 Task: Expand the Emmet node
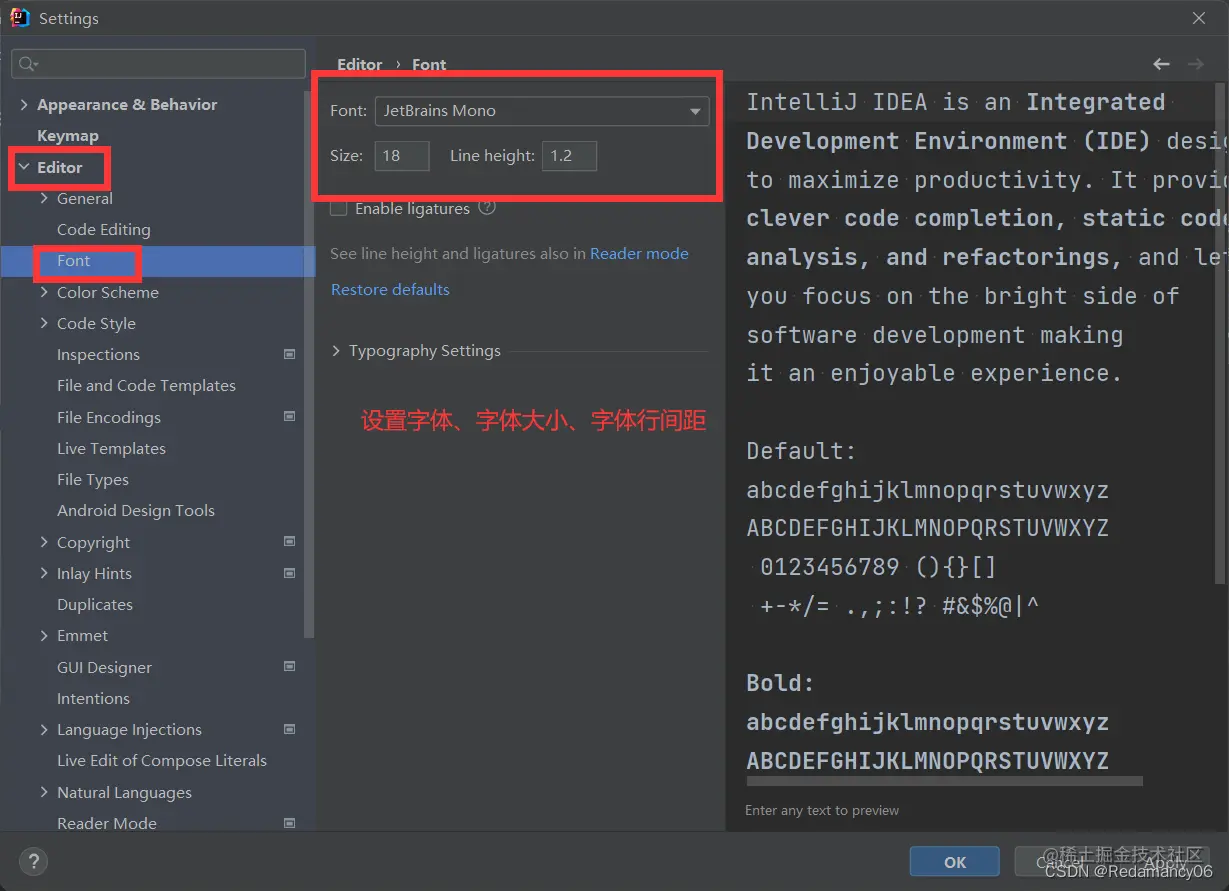tap(44, 635)
